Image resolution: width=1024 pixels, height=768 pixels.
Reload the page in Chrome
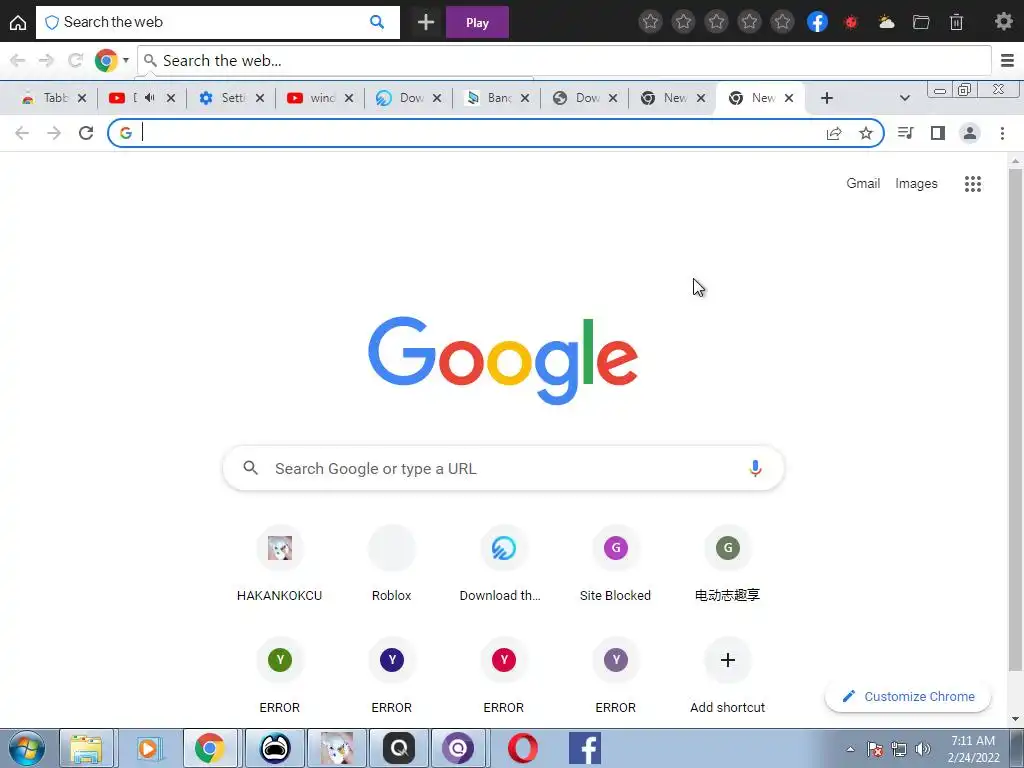86,133
